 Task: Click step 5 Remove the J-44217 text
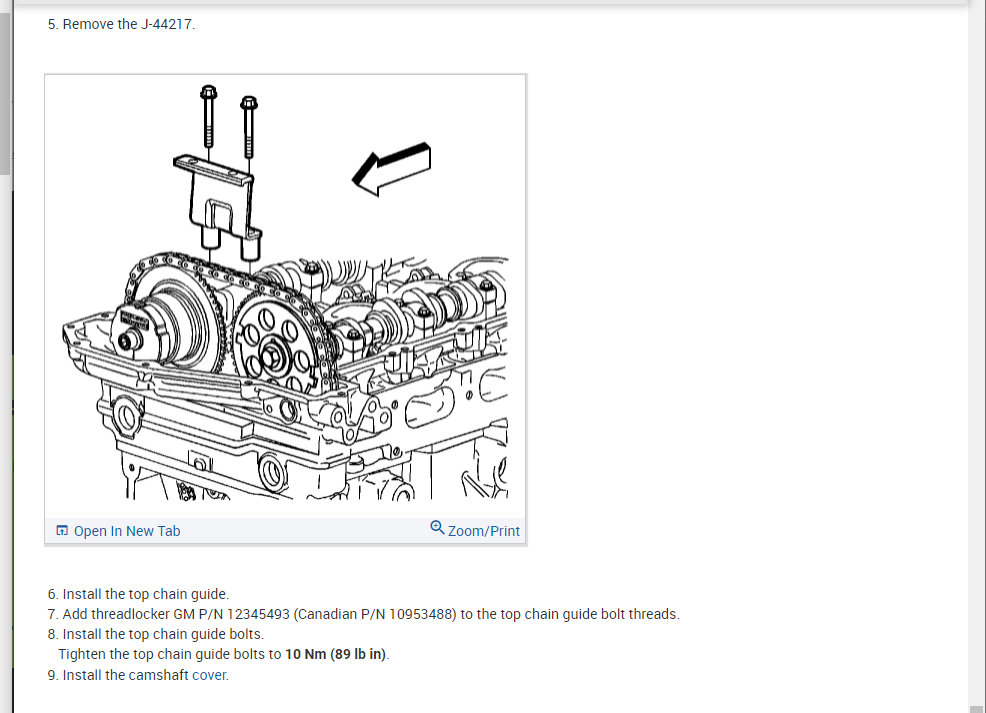click(x=121, y=25)
